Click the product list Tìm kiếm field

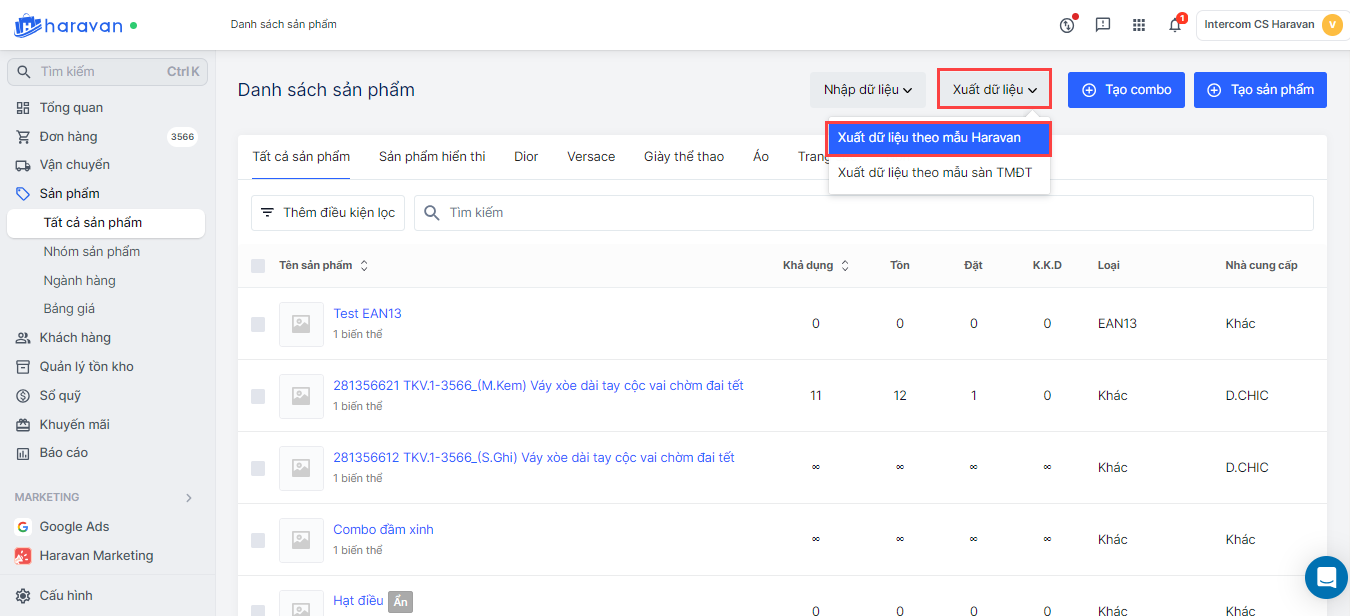[x=864, y=213]
